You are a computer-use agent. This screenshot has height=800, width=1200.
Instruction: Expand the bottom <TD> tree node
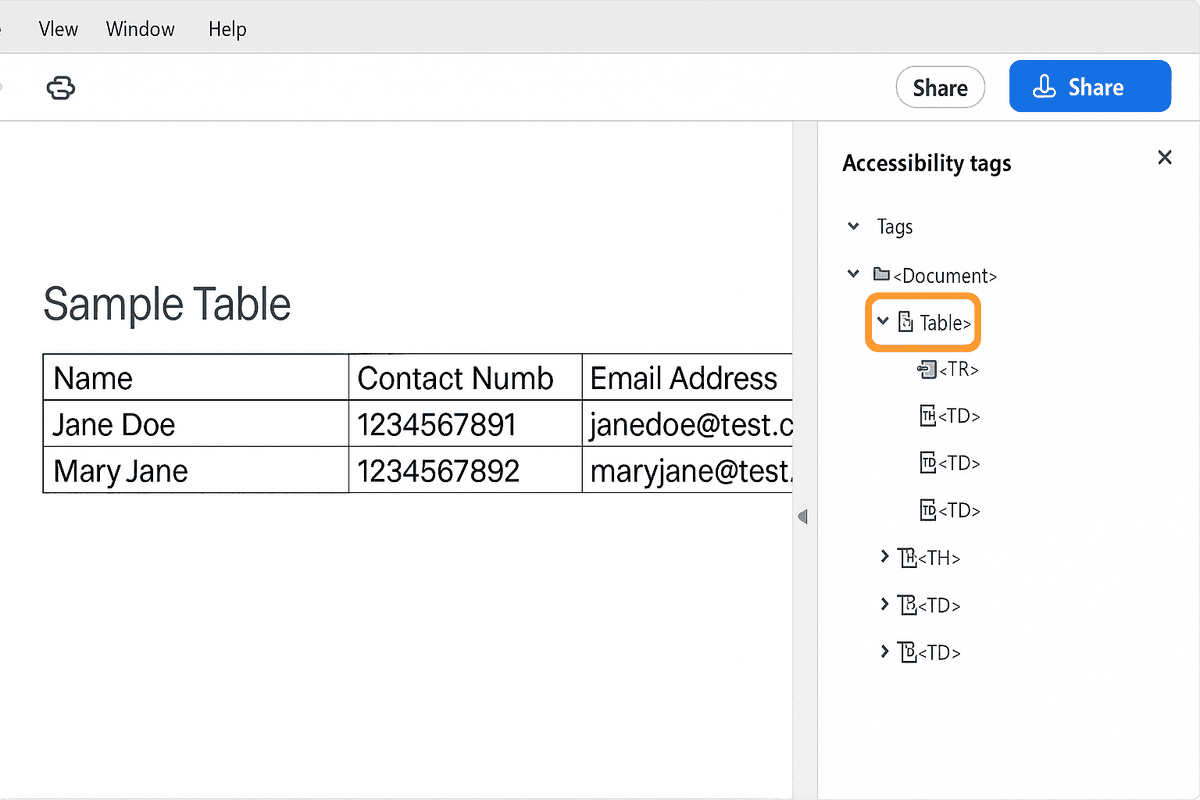(x=884, y=651)
